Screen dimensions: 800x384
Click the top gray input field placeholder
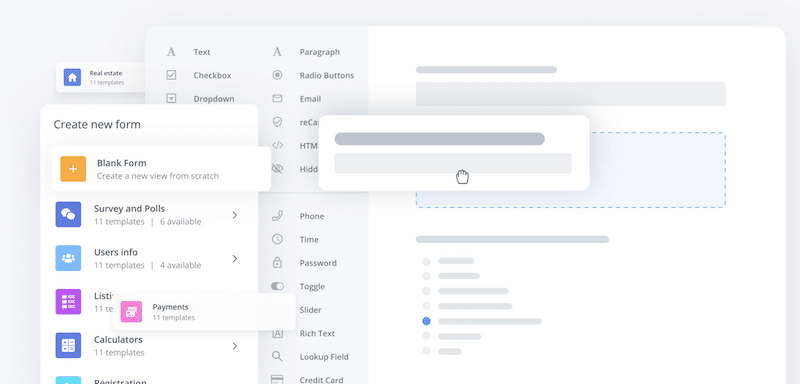tap(570, 94)
